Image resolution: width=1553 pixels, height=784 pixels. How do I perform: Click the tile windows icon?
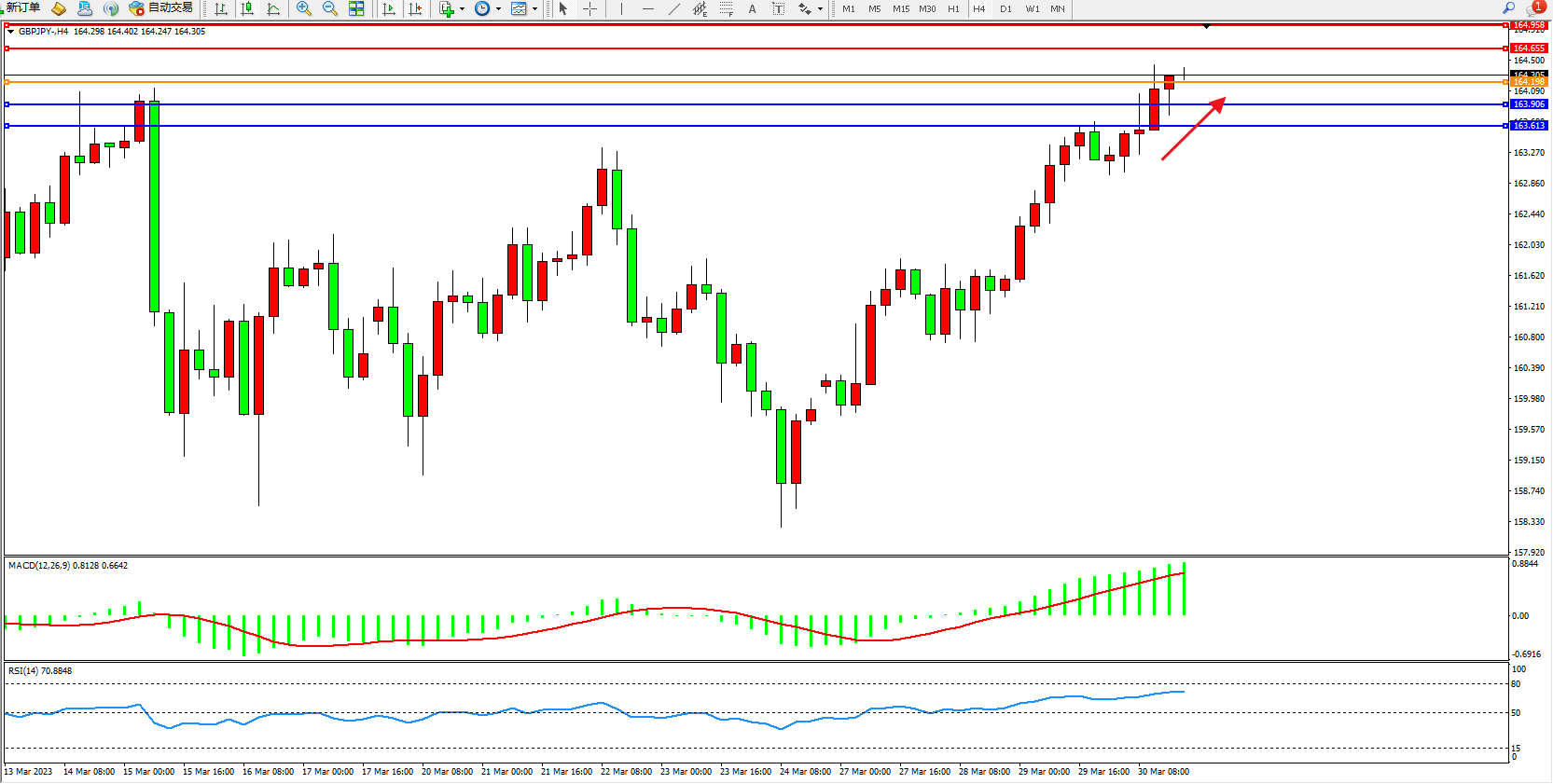click(x=356, y=9)
